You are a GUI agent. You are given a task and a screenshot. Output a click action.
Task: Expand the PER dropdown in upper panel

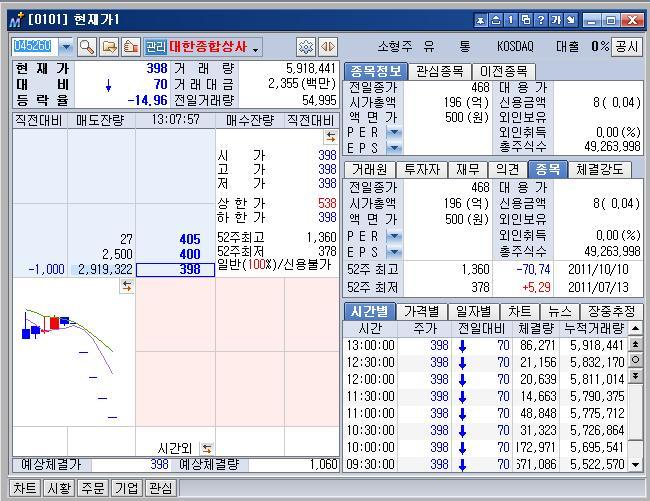[x=394, y=133]
